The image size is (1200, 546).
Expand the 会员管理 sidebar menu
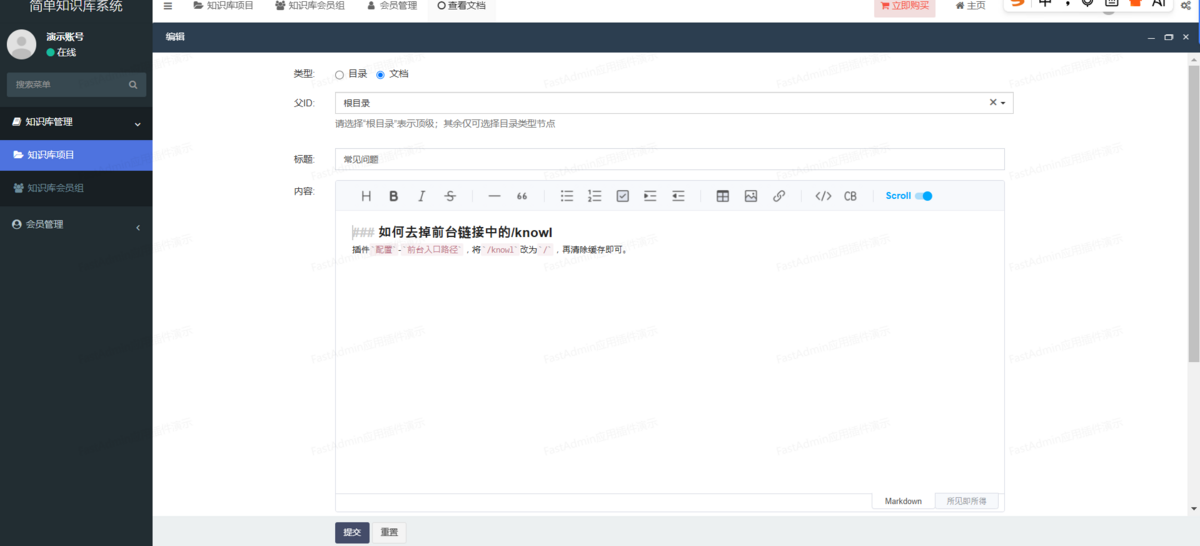pos(76,224)
